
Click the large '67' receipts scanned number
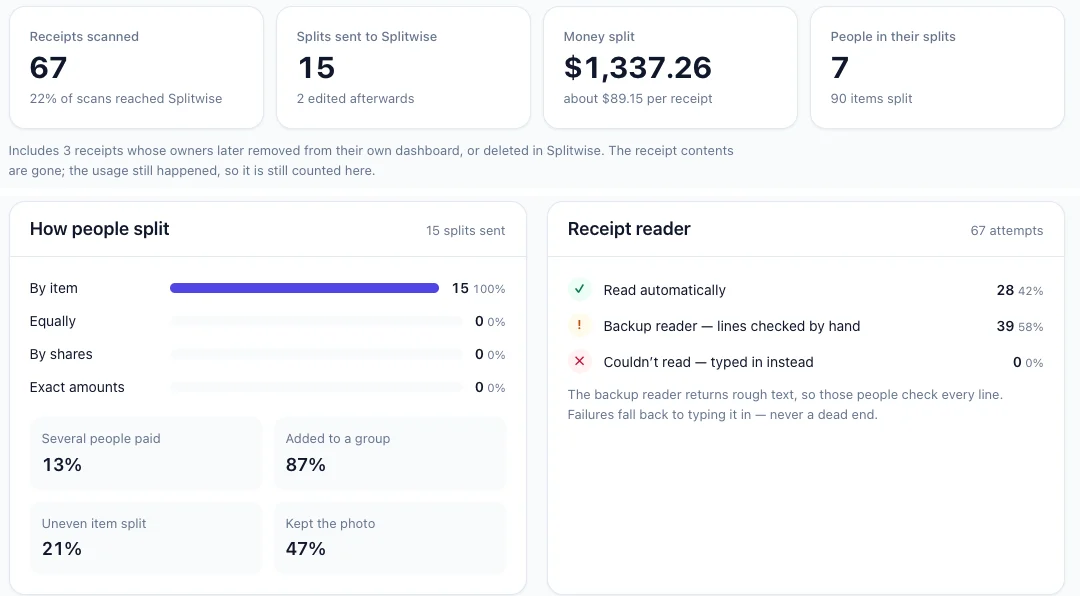click(x=48, y=68)
